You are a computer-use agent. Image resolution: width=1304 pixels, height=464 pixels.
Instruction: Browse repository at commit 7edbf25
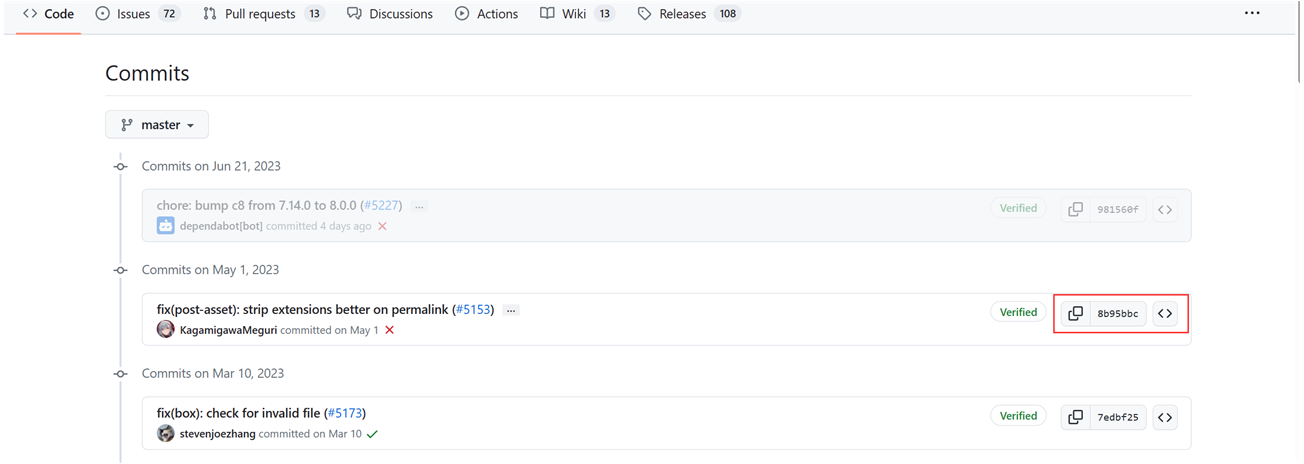pyautogui.click(x=1164, y=417)
